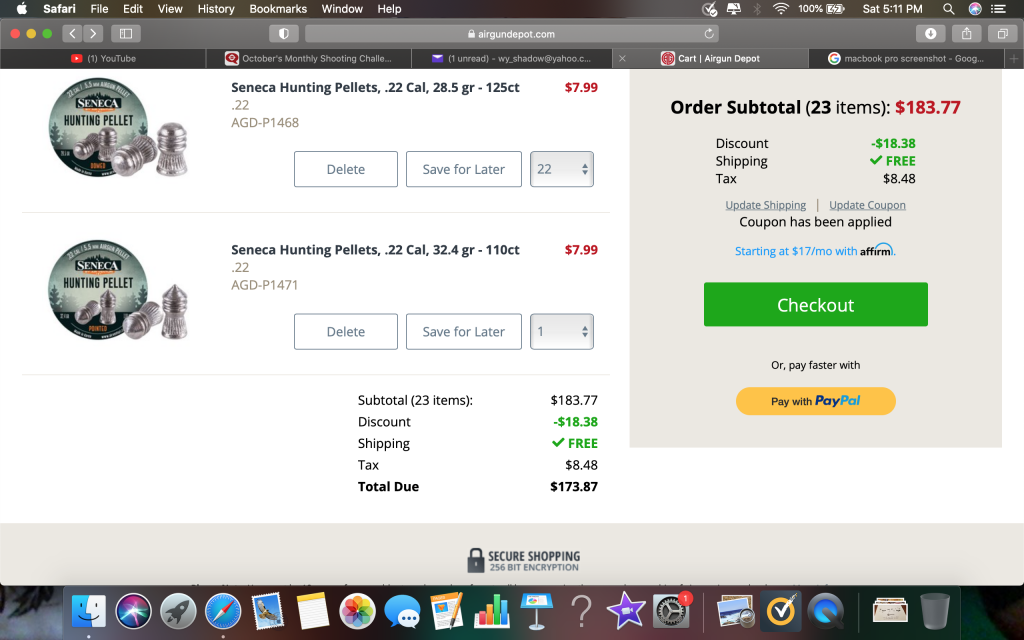The width and height of the screenshot is (1024, 640).
Task: Close the Cart | Airgun Depot tab
Action: click(622, 58)
